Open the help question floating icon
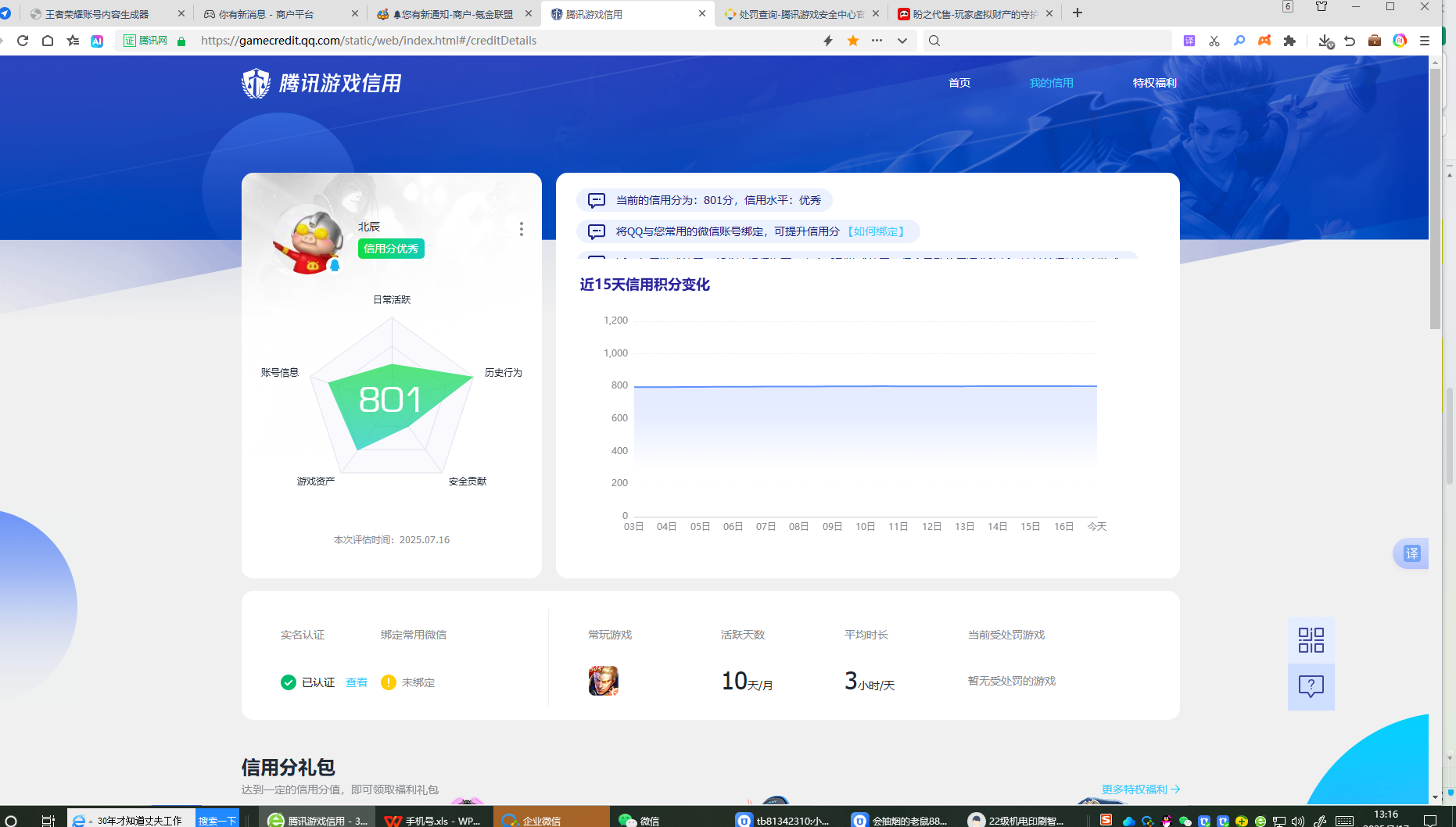This screenshot has height=827, width=1456. [1311, 686]
